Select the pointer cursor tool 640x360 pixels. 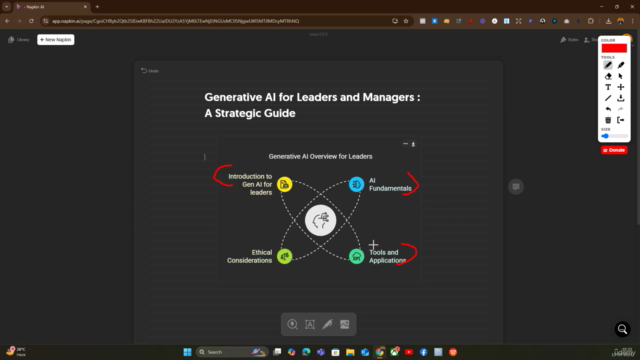(621, 76)
